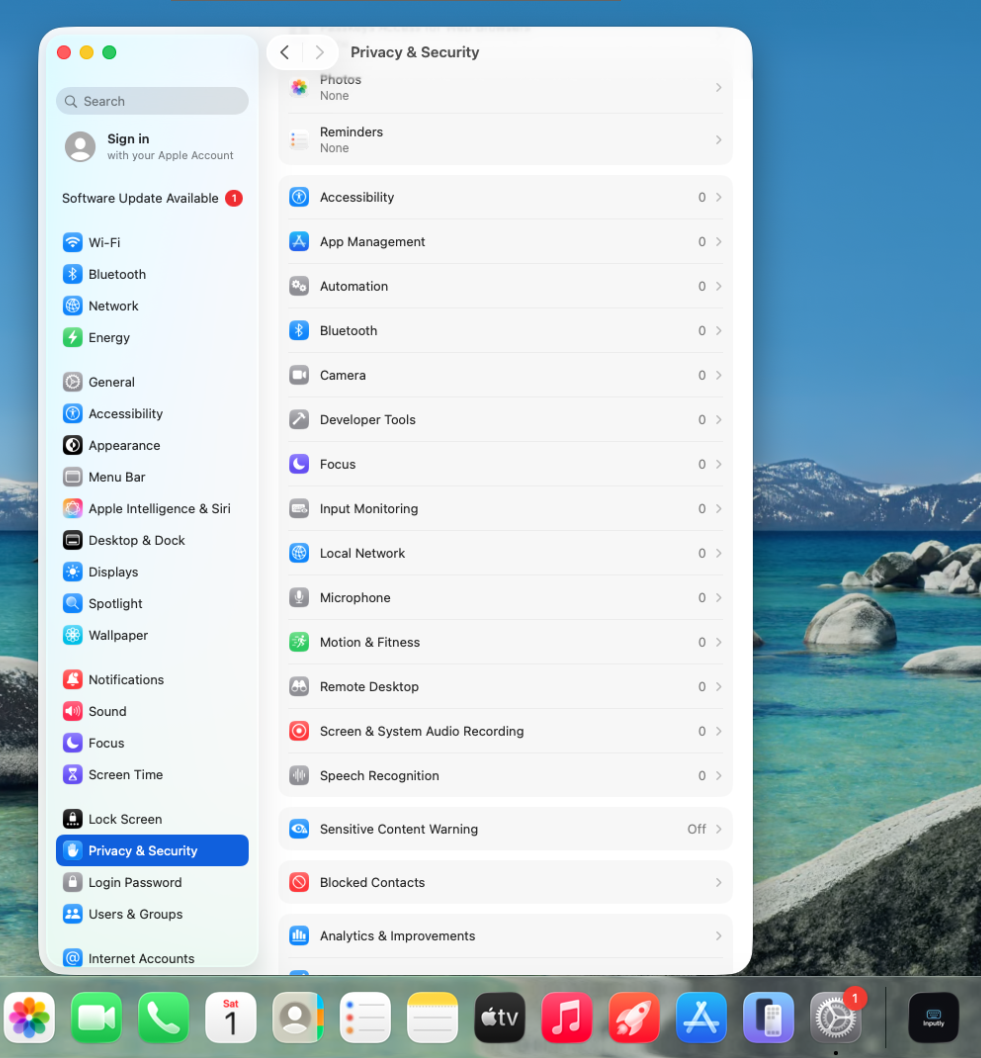This screenshot has width=981, height=1058.
Task: Click the Microphone icon in list
Action: (x=299, y=598)
